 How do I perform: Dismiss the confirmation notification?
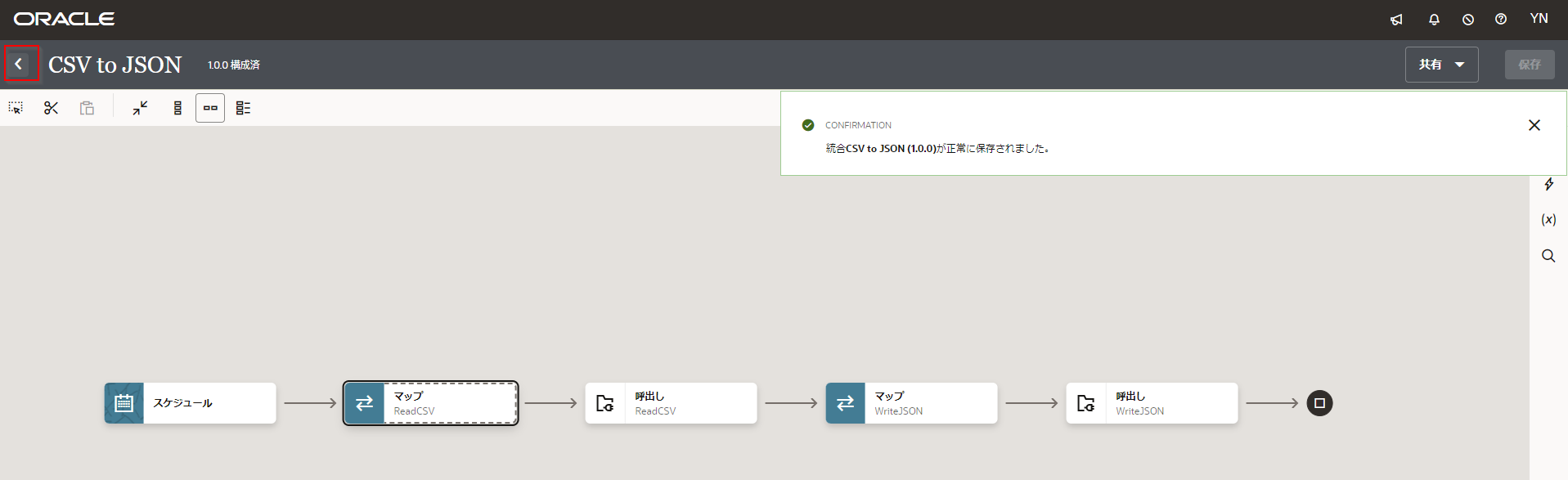click(x=1534, y=125)
